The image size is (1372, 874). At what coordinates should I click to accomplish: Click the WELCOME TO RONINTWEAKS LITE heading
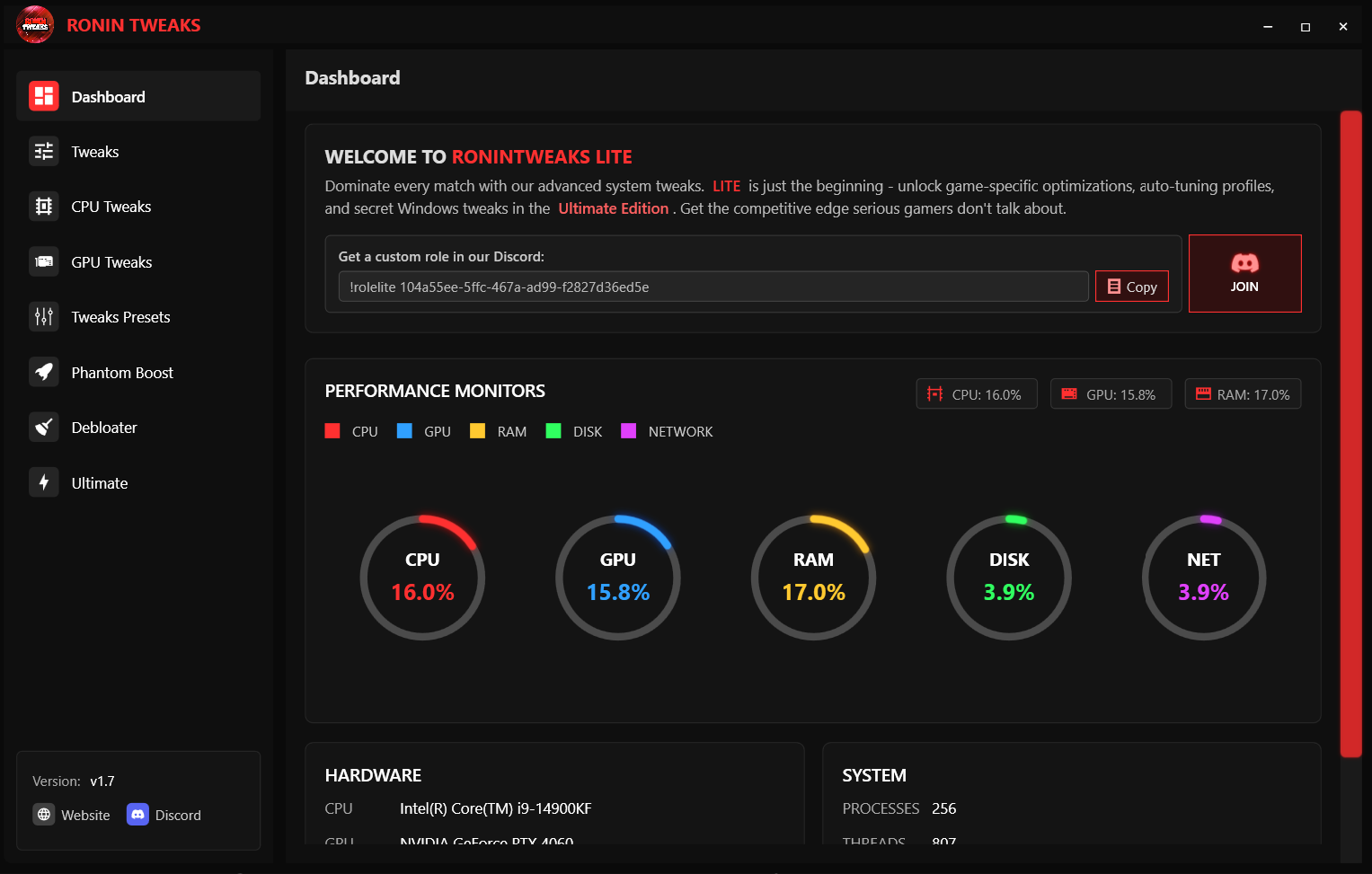tap(478, 156)
